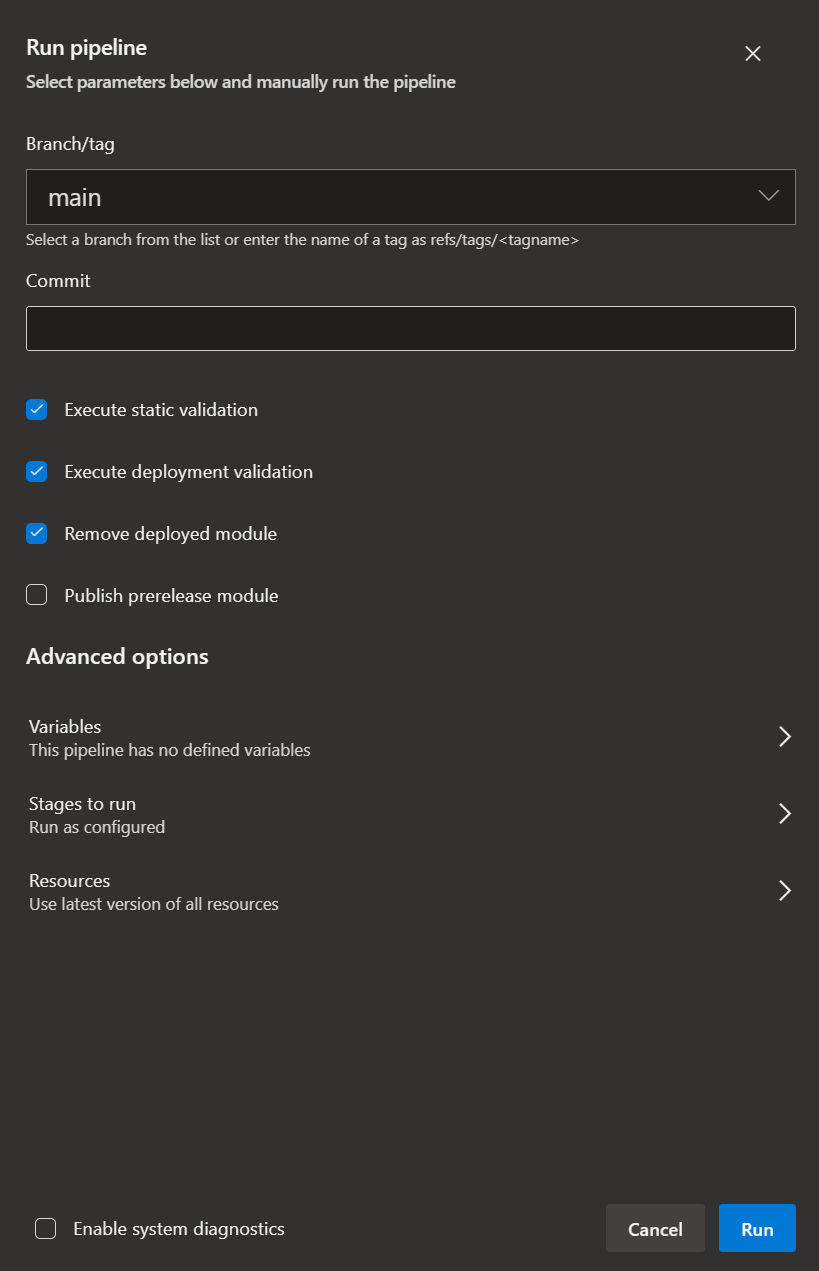This screenshot has height=1271, width=819.
Task: Click the chevron arrow in Branch/tag field
Action: [x=768, y=196]
